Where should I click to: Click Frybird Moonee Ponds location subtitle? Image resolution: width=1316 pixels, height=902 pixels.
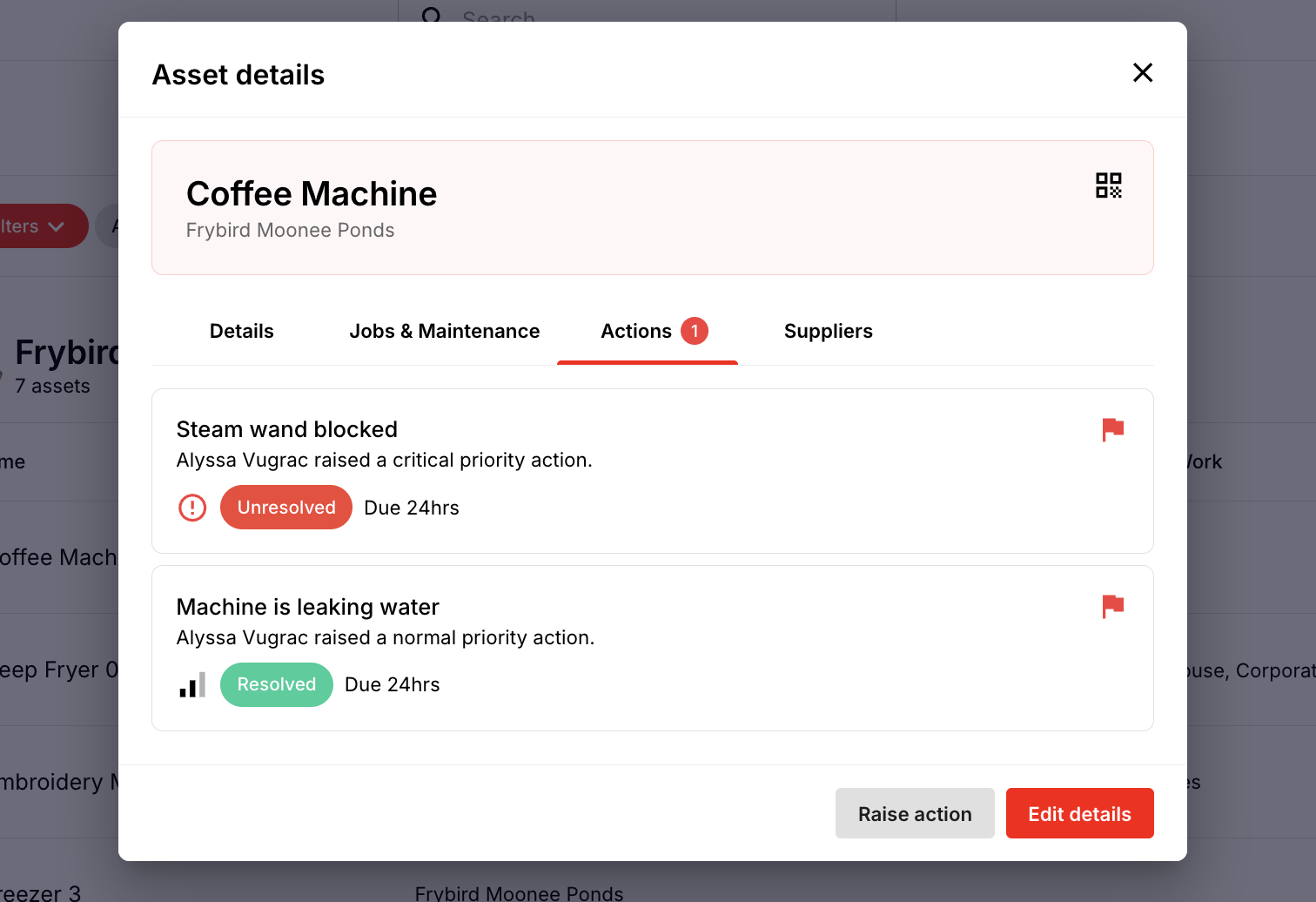(x=291, y=230)
